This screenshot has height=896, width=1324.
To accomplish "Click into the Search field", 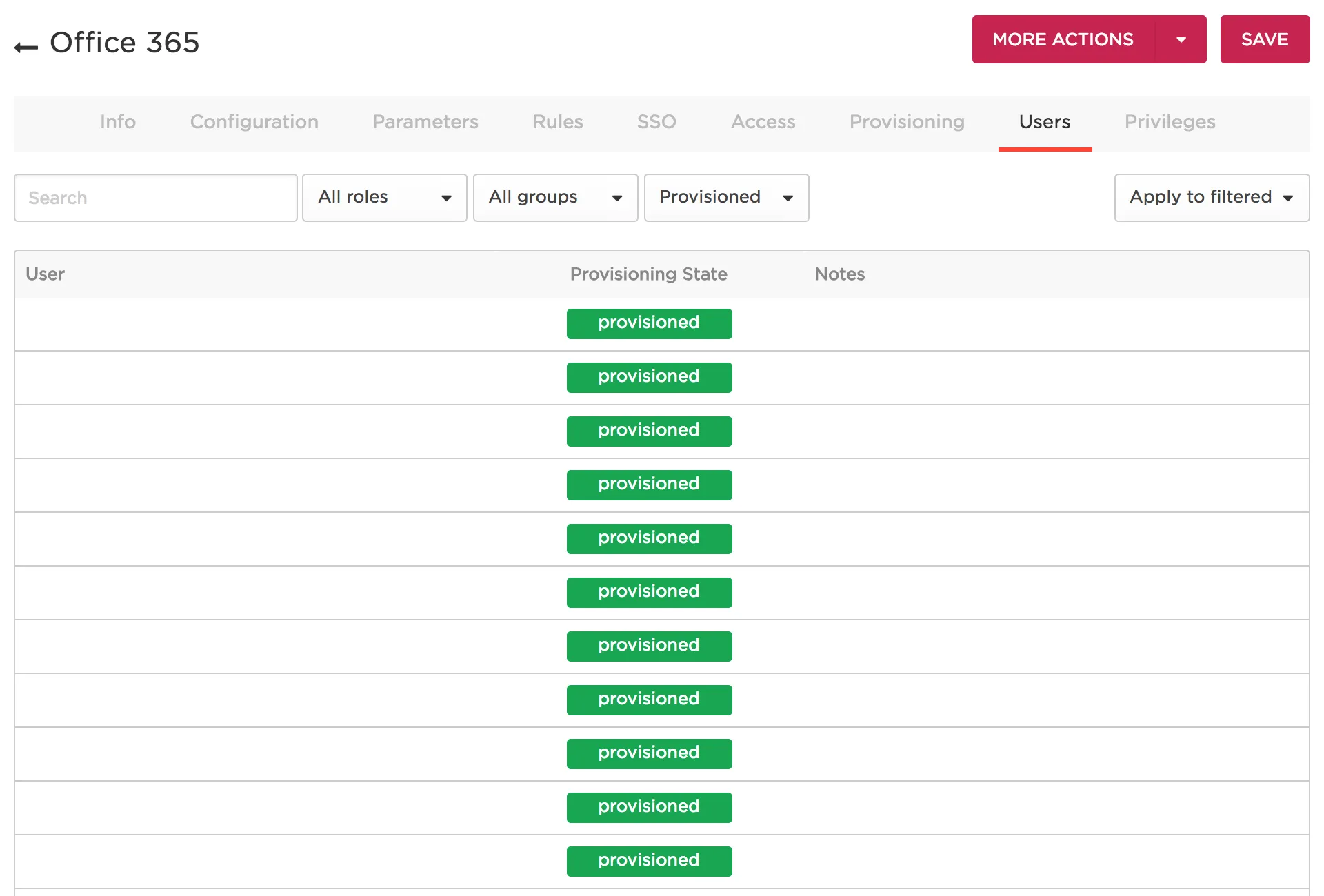I will (x=156, y=198).
